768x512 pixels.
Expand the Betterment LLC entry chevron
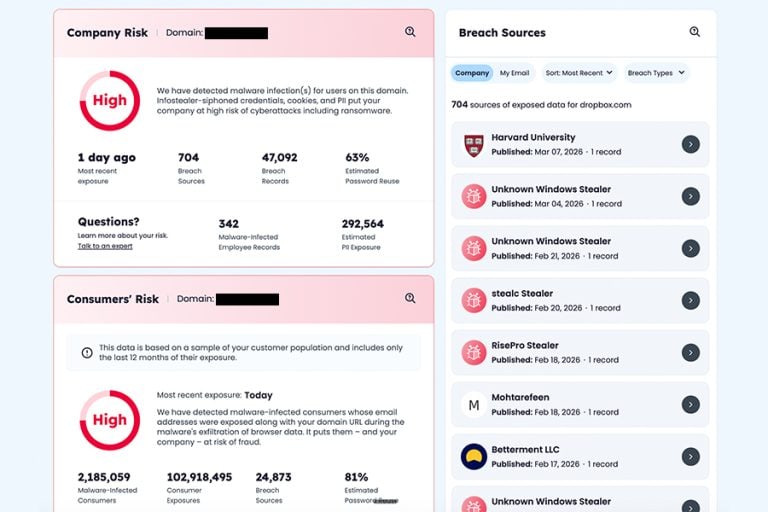click(x=691, y=457)
